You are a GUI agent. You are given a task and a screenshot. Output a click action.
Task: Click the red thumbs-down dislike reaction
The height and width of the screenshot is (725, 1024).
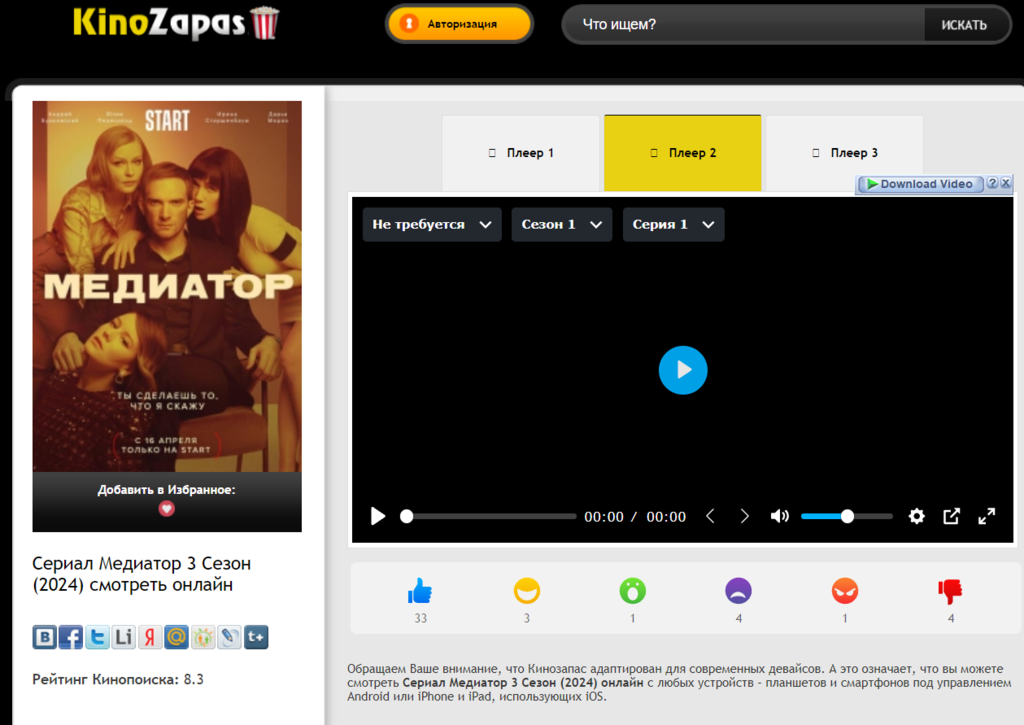point(950,592)
